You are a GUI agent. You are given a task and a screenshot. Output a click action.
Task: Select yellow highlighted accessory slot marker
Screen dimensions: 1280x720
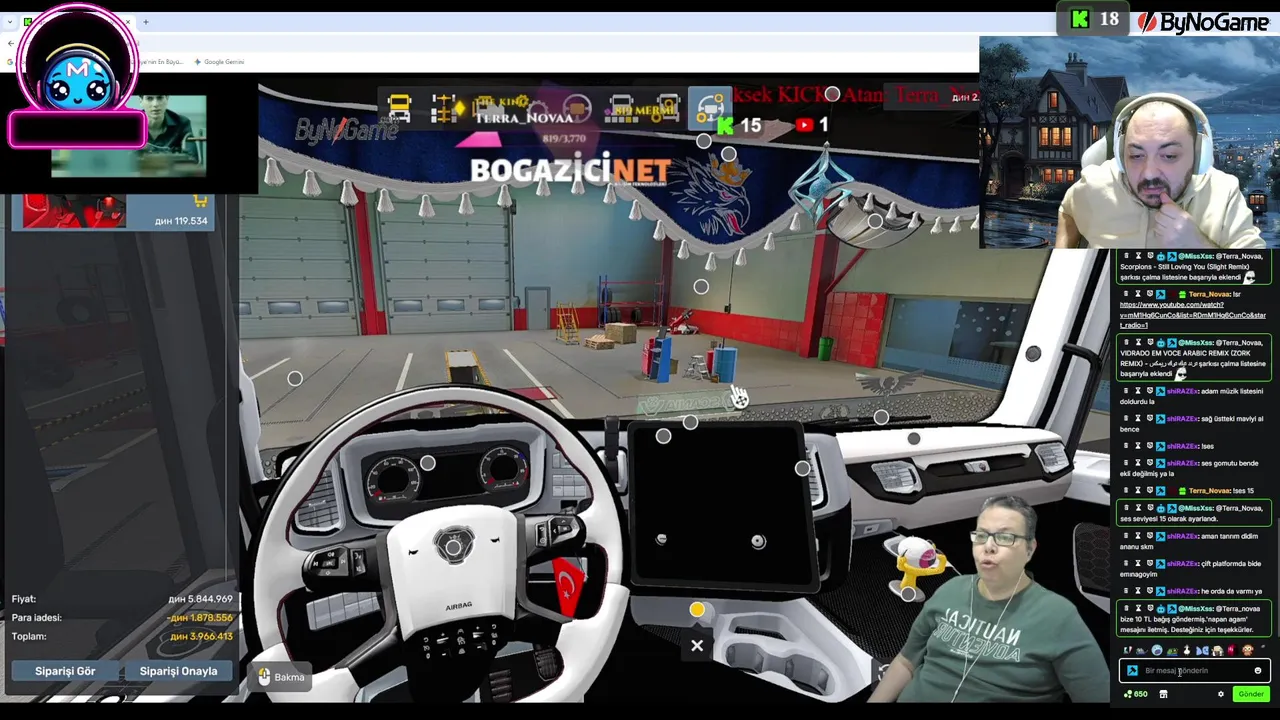tap(697, 609)
